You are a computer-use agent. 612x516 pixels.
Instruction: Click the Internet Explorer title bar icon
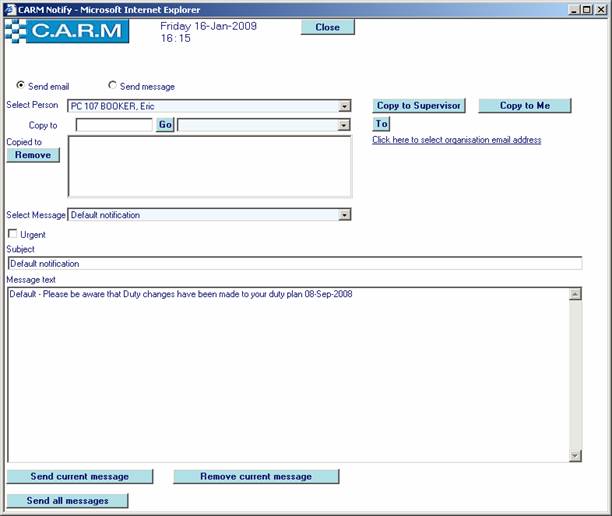(9, 9)
